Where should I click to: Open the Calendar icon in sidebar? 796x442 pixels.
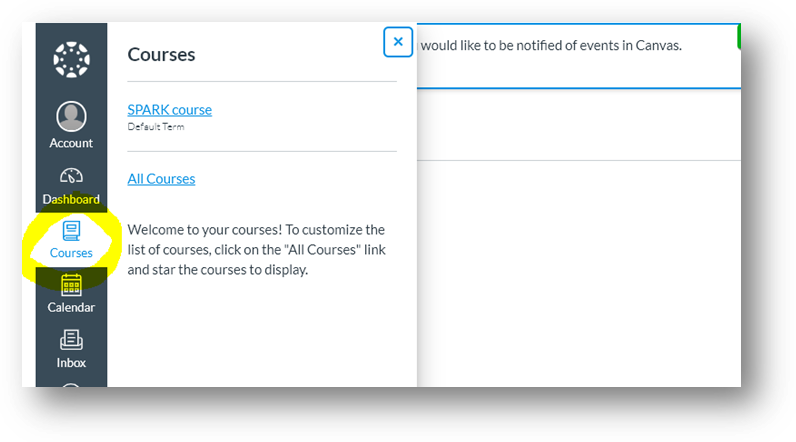71,285
